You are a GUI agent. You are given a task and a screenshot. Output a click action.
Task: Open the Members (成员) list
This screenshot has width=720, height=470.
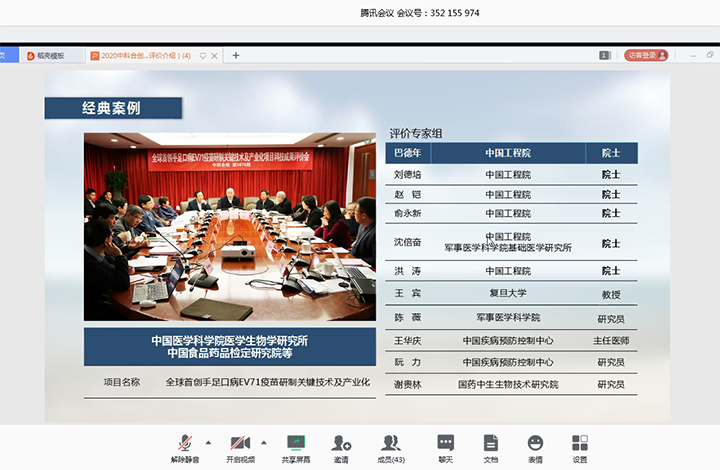coord(390,444)
